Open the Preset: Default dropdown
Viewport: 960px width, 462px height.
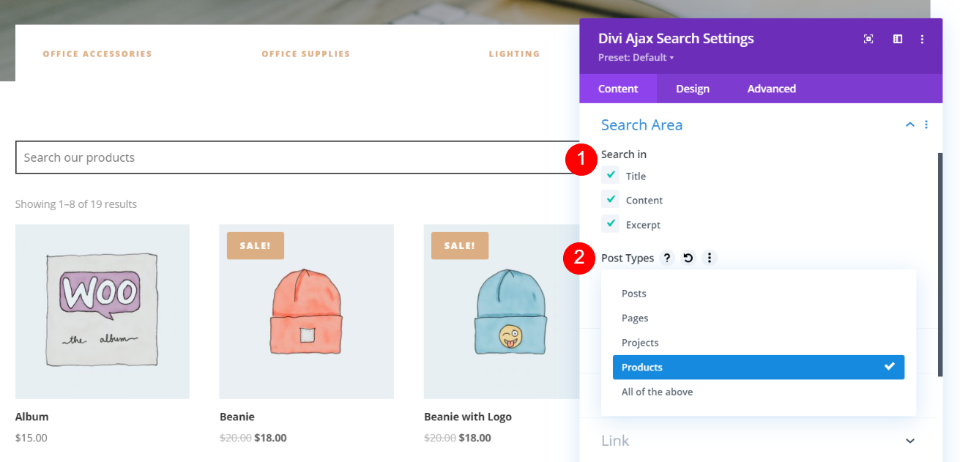coord(636,57)
